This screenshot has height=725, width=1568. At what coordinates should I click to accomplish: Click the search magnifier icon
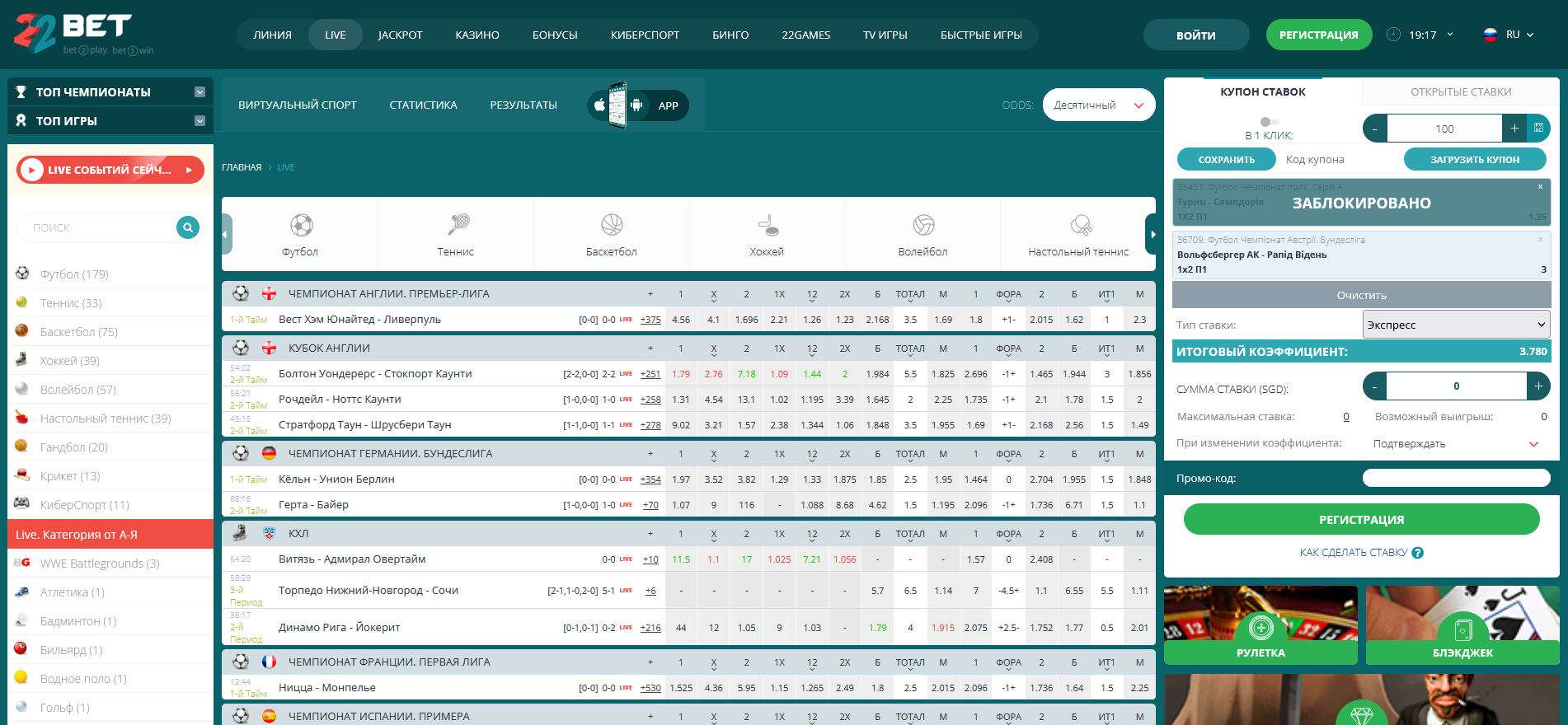[188, 227]
